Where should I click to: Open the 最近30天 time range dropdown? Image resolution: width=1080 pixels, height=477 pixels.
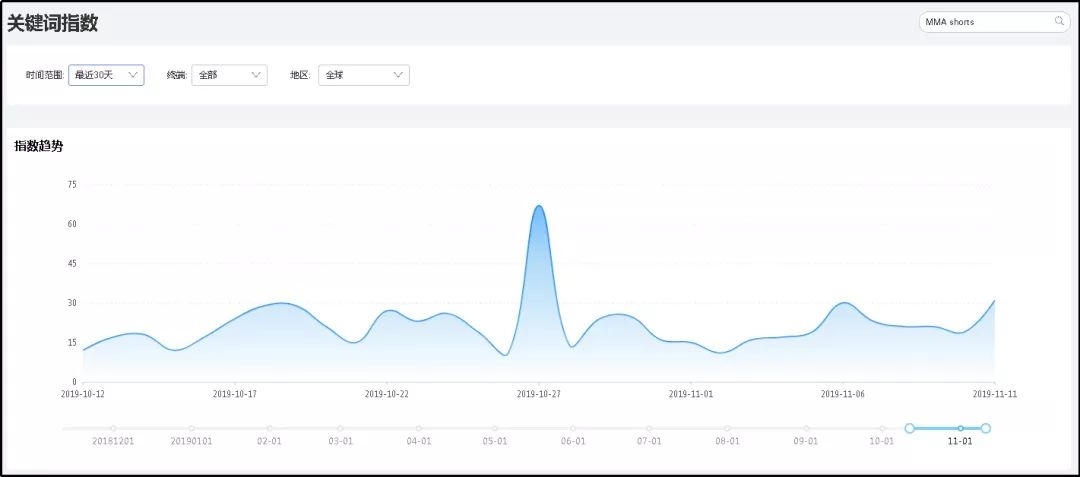coord(106,75)
